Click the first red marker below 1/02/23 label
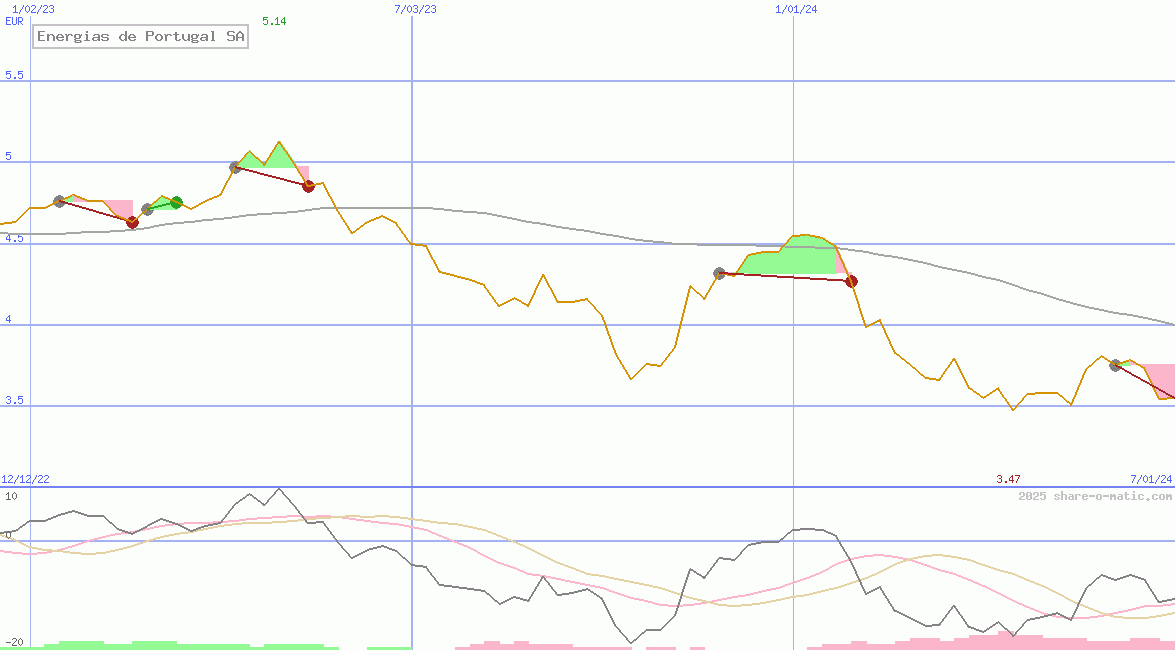Viewport: 1175px width, 650px height. point(132,222)
